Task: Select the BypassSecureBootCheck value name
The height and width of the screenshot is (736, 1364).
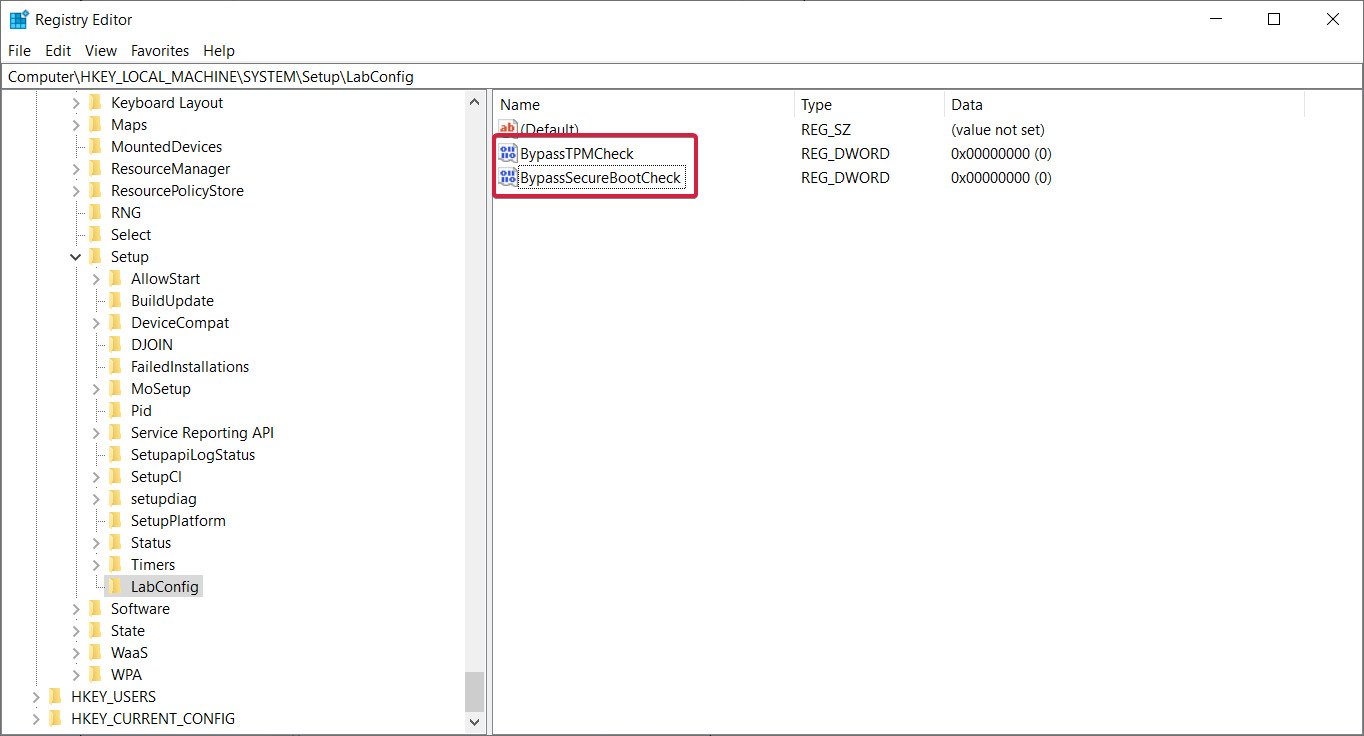Action: (601, 178)
